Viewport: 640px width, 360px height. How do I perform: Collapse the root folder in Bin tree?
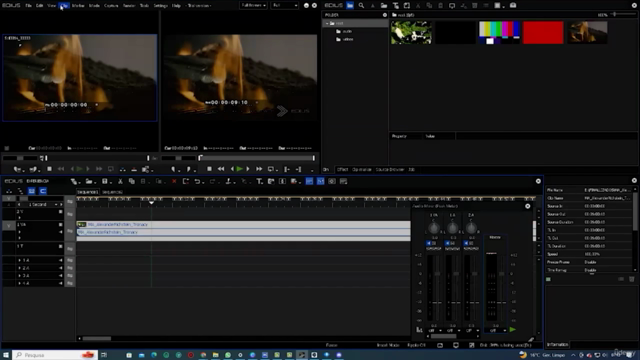pos(327,23)
